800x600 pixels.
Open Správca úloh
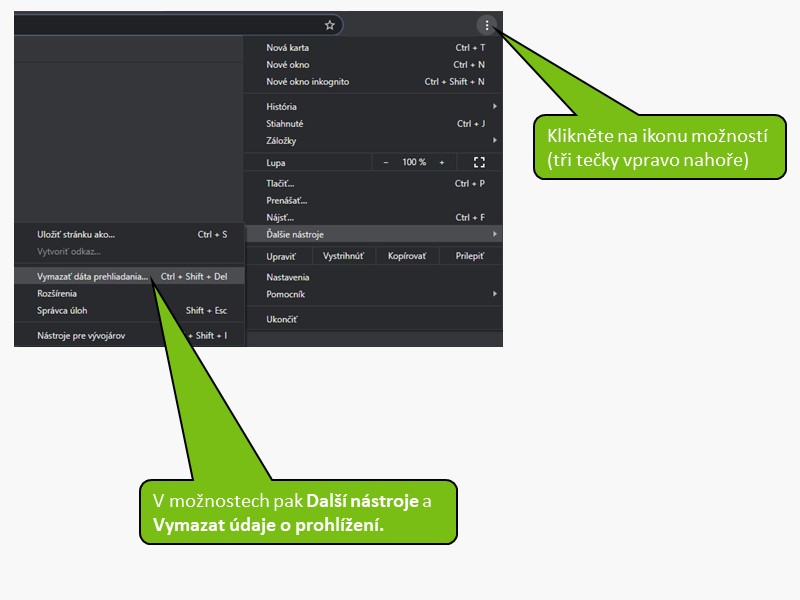click(x=62, y=311)
